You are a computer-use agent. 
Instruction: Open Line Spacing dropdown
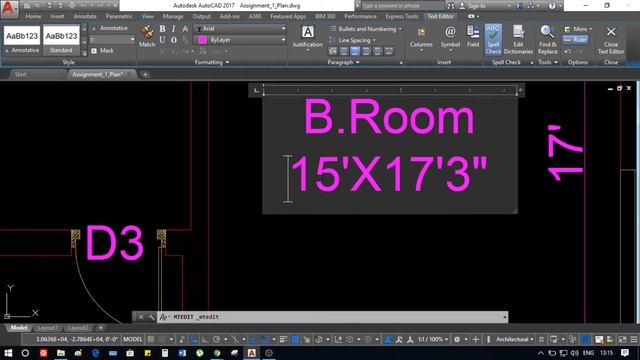[x=352, y=40]
